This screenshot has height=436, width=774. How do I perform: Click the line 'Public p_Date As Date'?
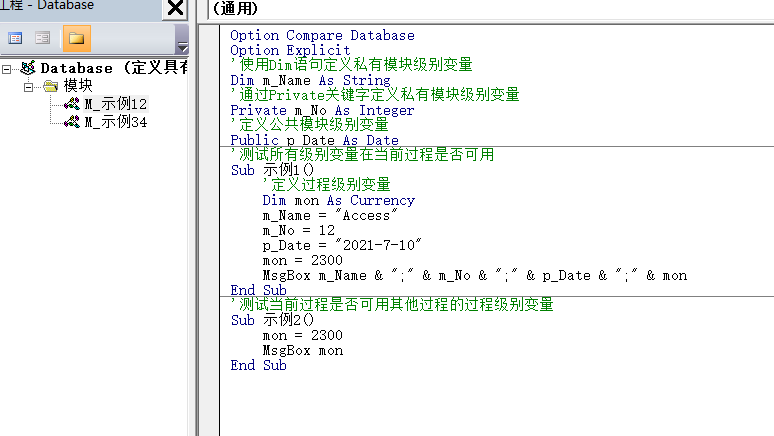click(314, 140)
